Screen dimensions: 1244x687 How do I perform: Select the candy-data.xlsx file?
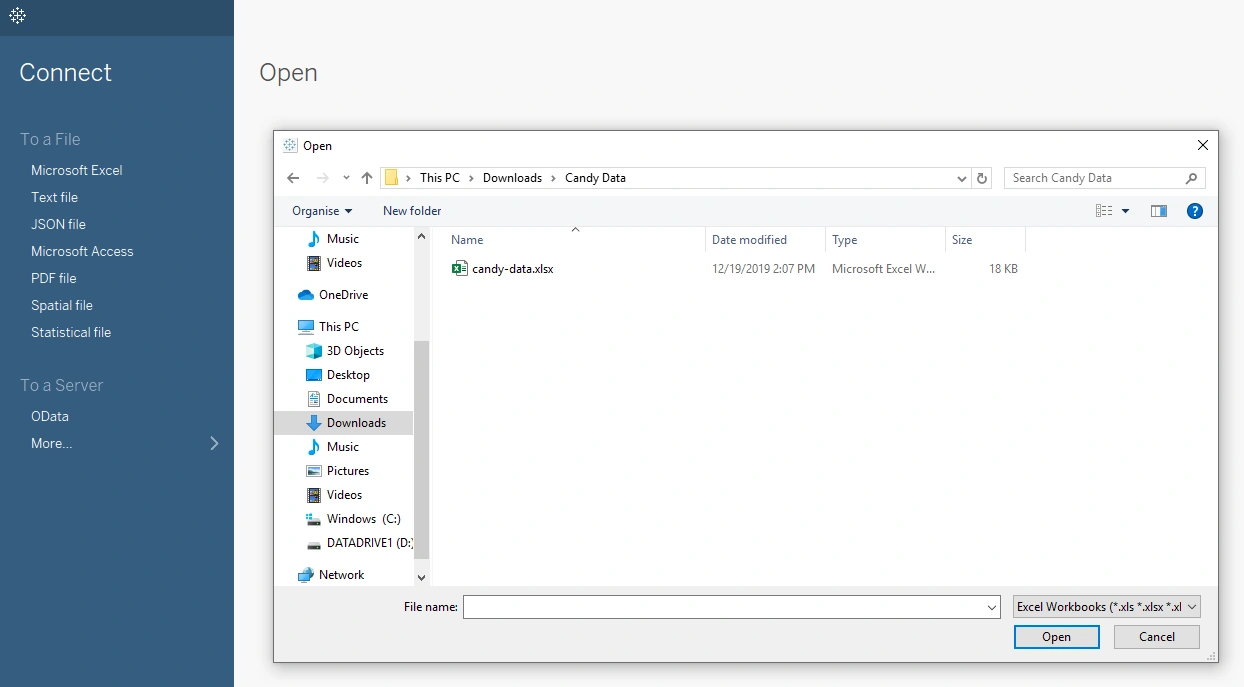coord(512,269)
